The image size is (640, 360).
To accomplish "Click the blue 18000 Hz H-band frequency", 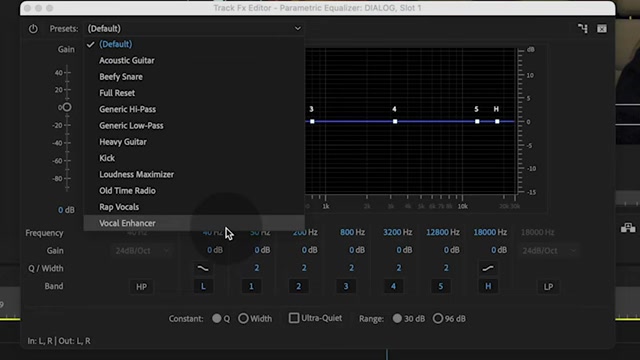I will click(490, 232).
